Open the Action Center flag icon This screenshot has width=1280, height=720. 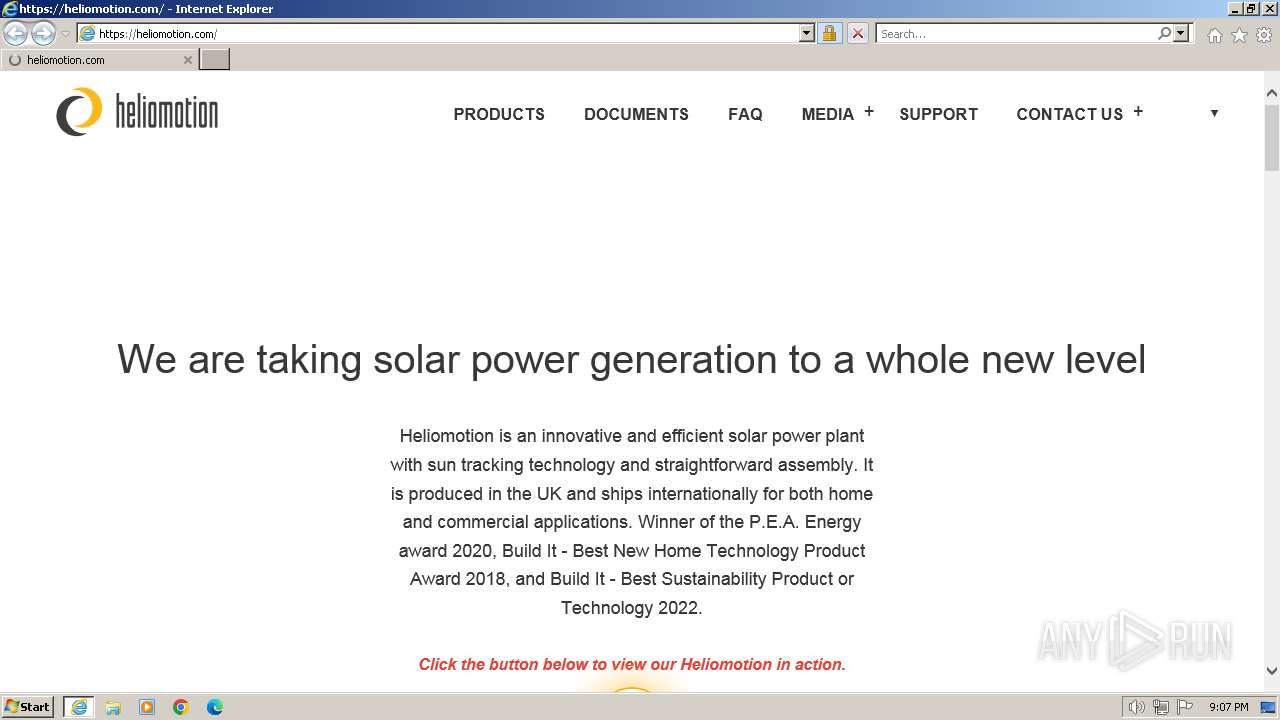(x=1184, y=707)
